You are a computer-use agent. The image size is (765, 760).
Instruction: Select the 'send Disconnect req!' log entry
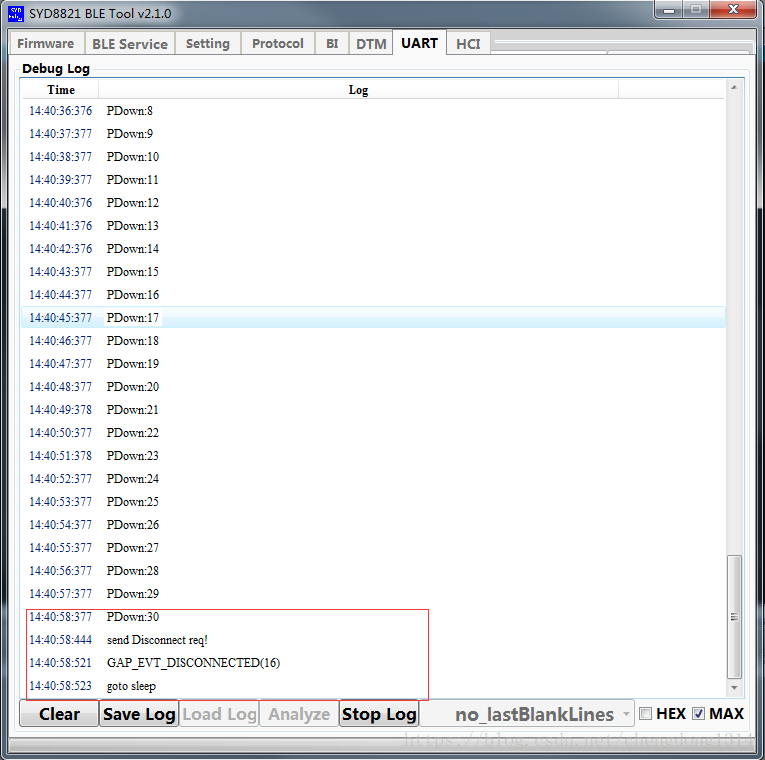[373, 640]
